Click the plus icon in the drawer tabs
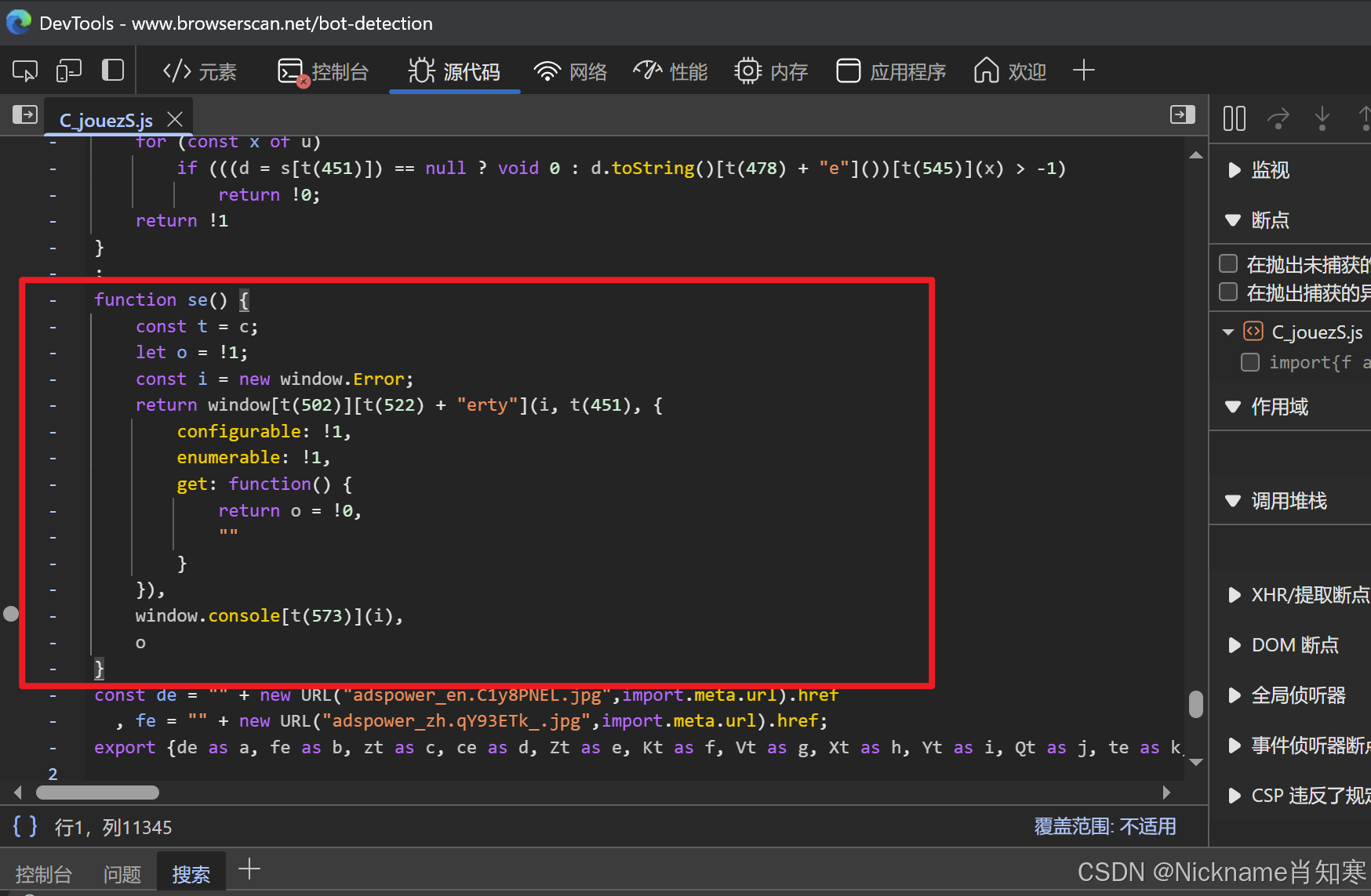Image resolution: width=1371 pixels, height=896 pixels. pos(249,869)
